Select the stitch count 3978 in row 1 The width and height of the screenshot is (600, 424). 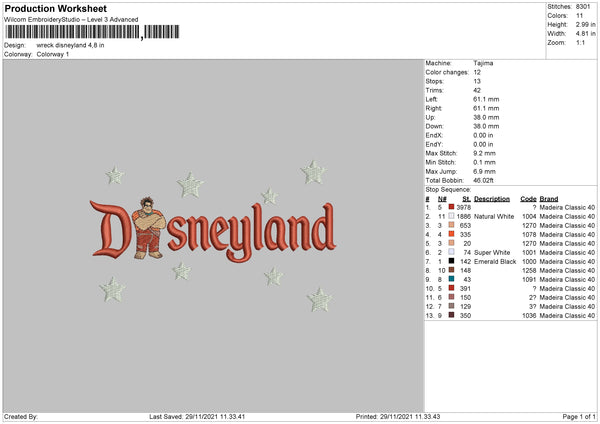463,207
